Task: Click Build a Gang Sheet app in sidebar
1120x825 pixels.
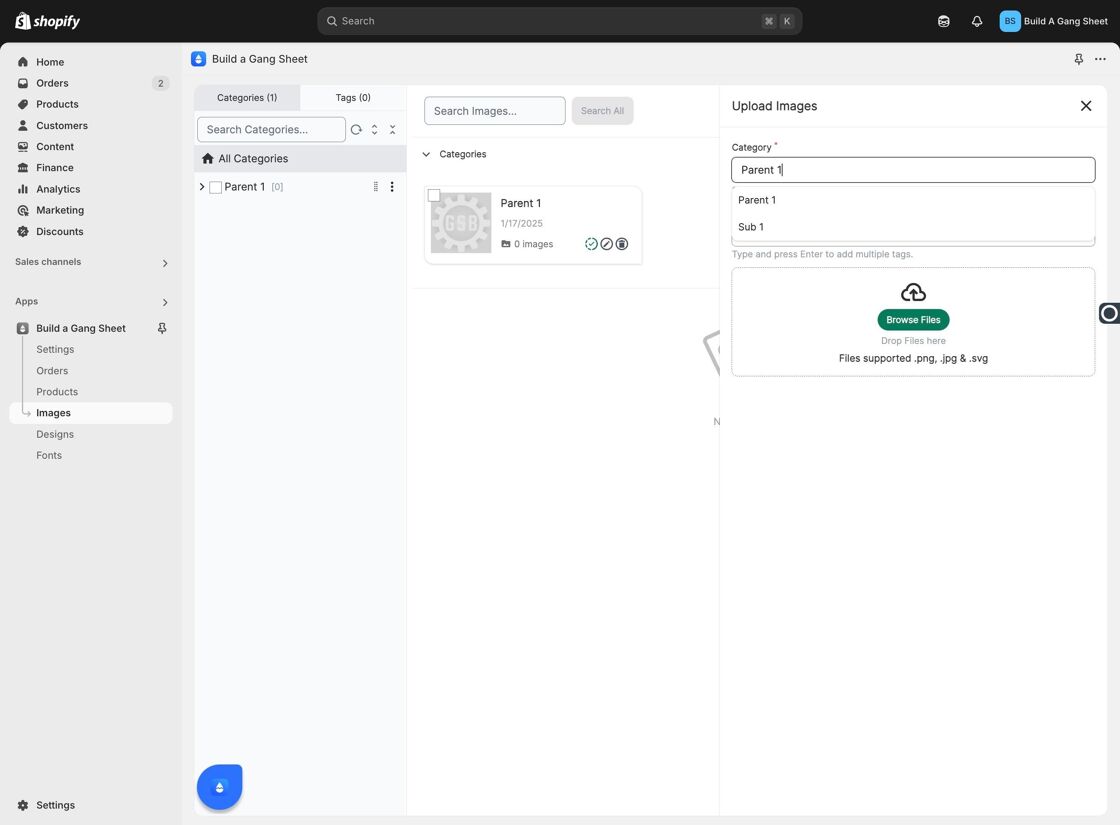Action: click(x=81, y=328)
